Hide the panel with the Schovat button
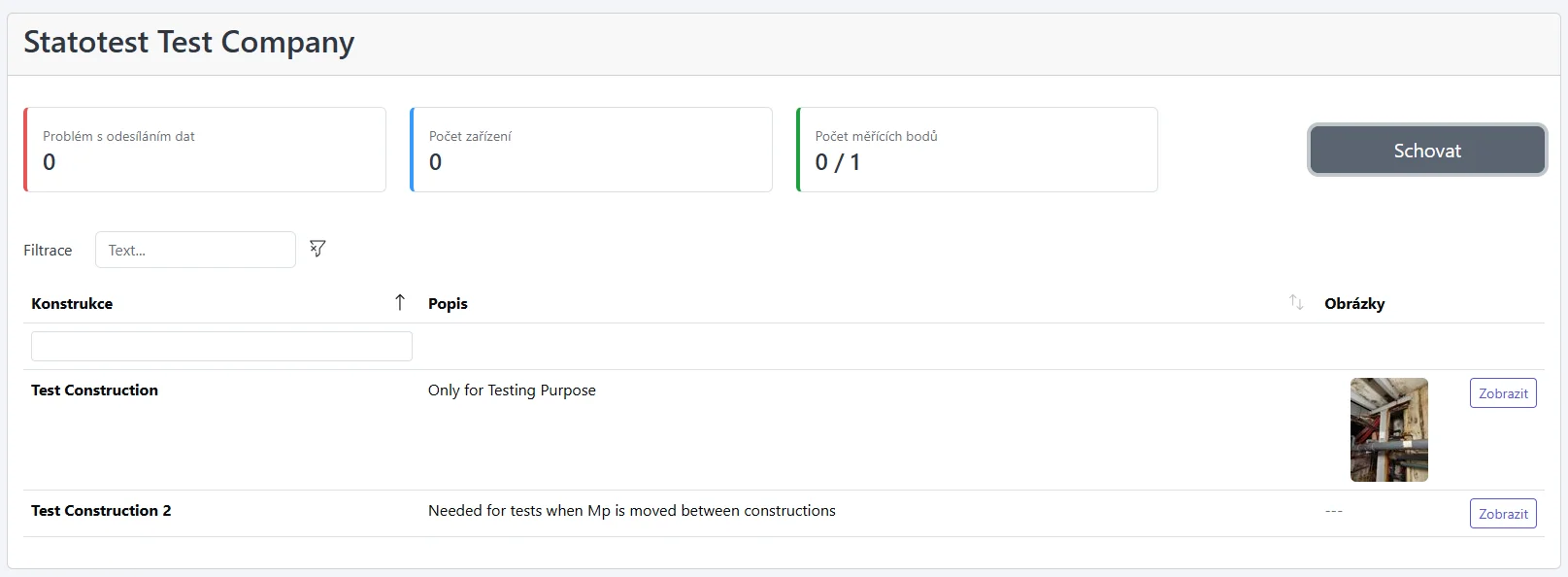 point(1426,151)
